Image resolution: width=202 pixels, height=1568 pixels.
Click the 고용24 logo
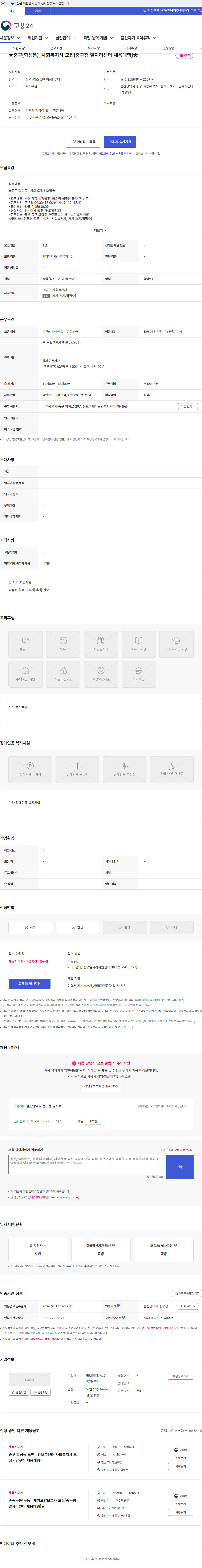[17, 25]
